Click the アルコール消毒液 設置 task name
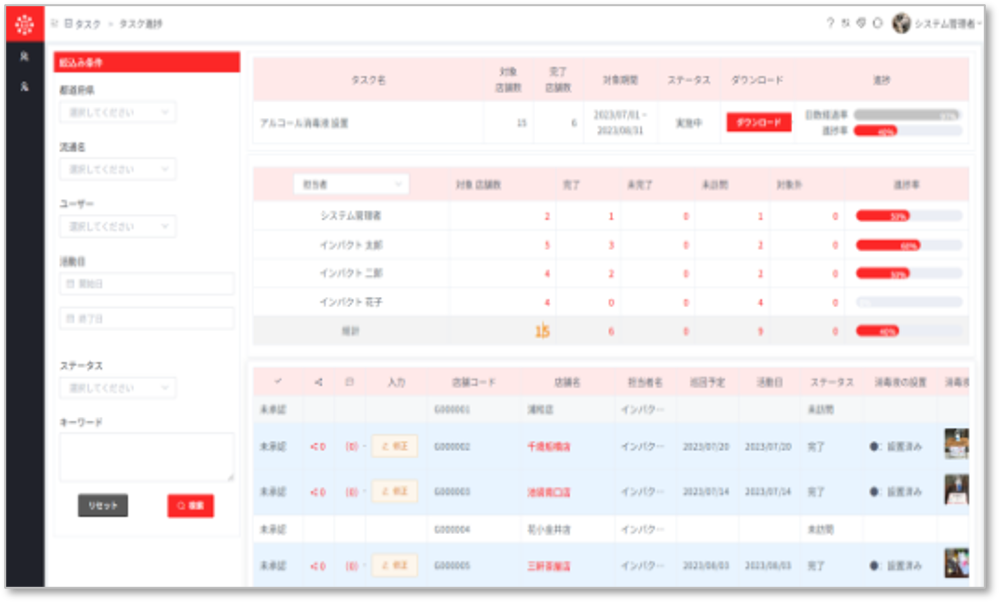This screenshot has height=602, width=999. (x=304, y=123)
